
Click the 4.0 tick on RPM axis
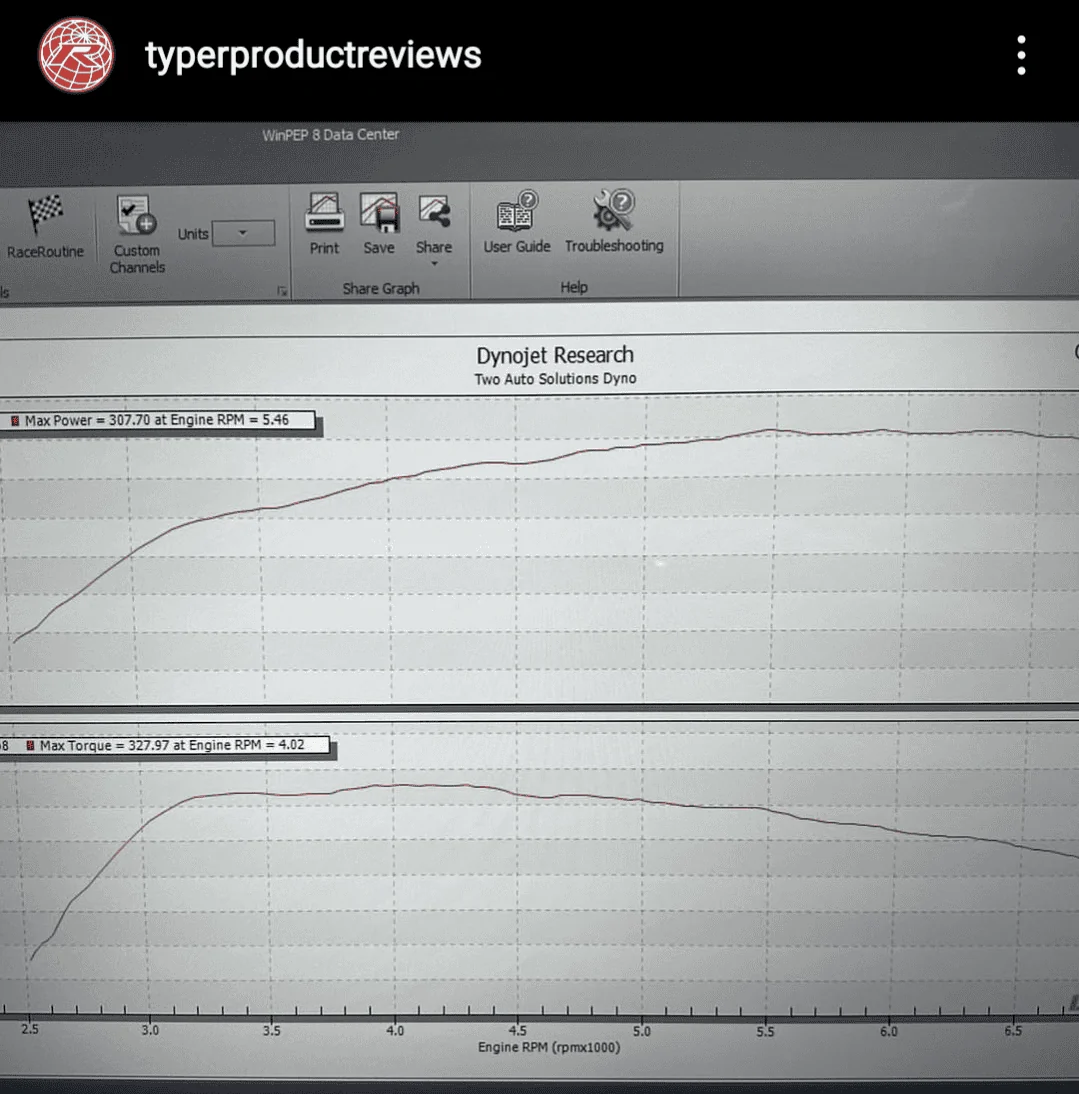(395, 1031)
